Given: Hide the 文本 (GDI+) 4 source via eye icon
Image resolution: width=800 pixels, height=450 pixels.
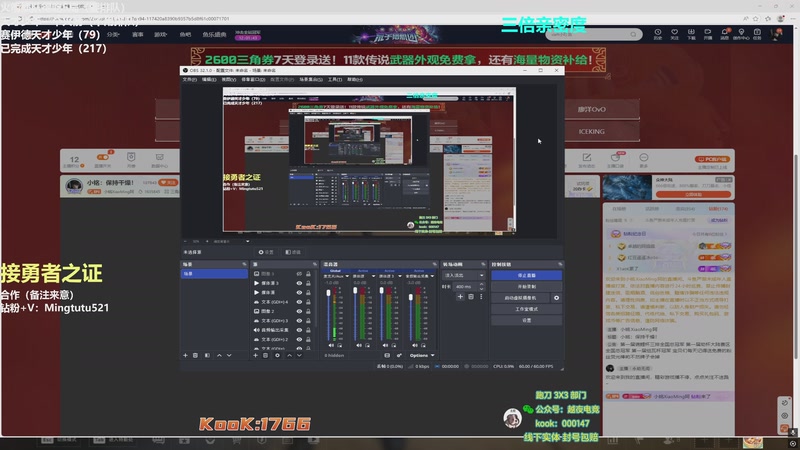Looking at the screenshot, I should point(299,302).
